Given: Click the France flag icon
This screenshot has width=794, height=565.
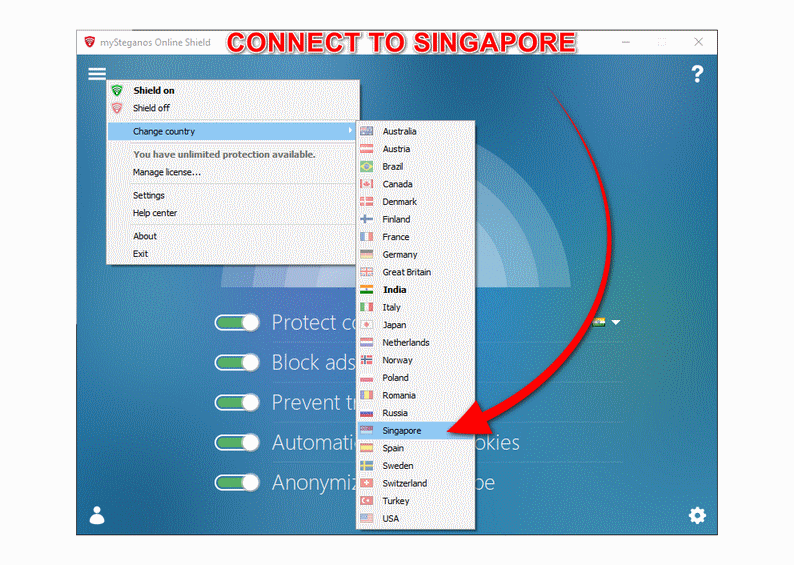Looking at the screenshot, I should 367,236.
